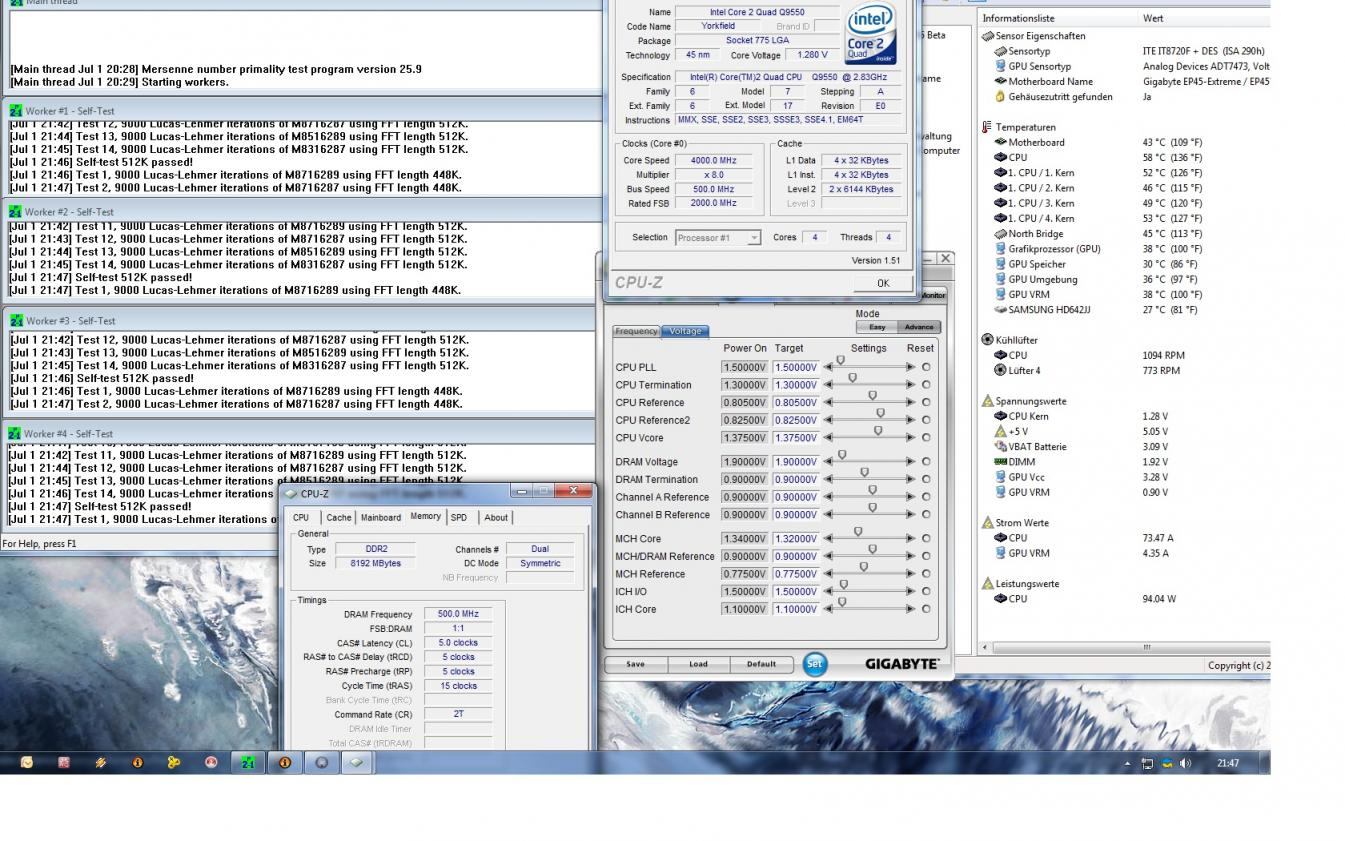Select the CPU PLL reset radio button
Image resolution: width=1345 pixels, height=841 pixels.
[x=926, y=367]
